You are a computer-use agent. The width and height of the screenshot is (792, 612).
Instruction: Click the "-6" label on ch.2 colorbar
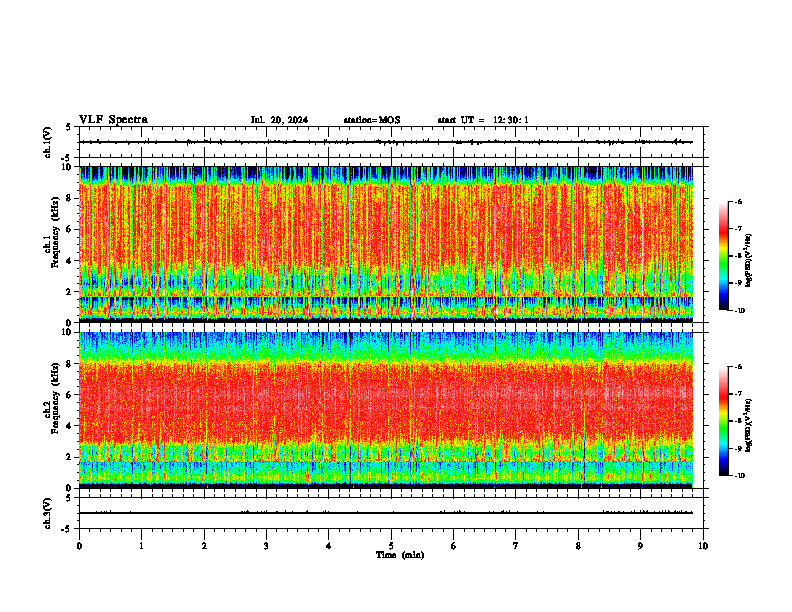[738, 367]
